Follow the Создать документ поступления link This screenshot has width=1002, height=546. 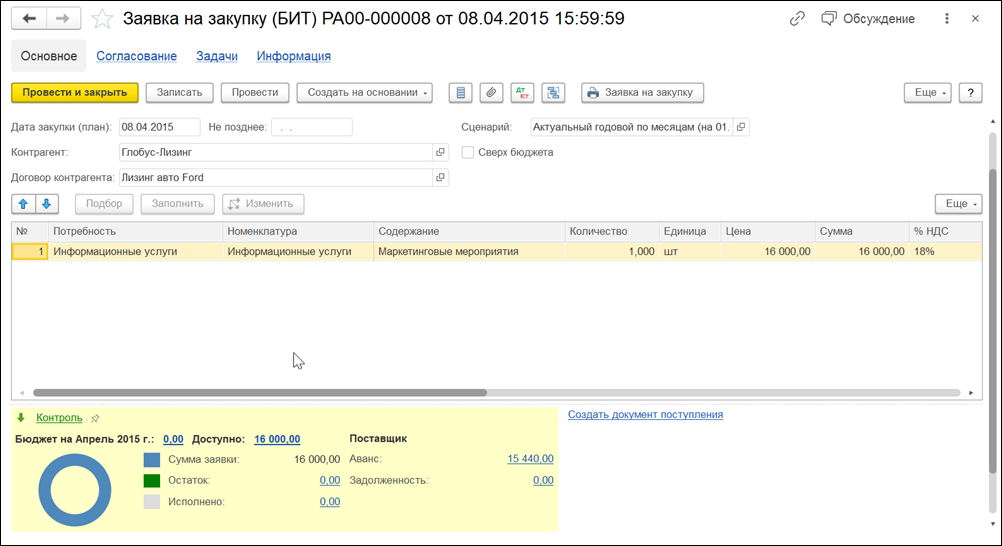[x=645, y=414]
